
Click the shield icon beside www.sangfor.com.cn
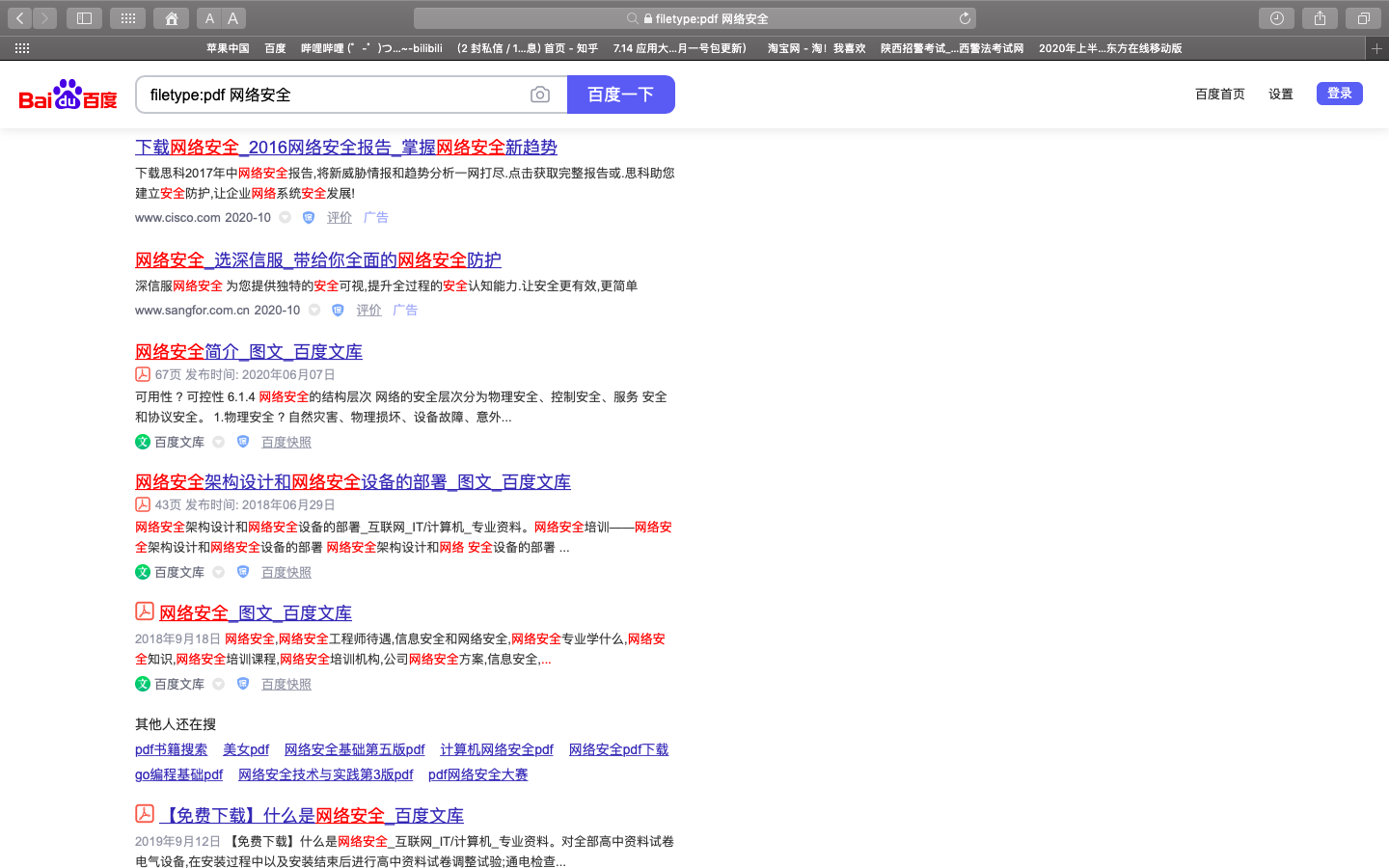click(338, 311)
